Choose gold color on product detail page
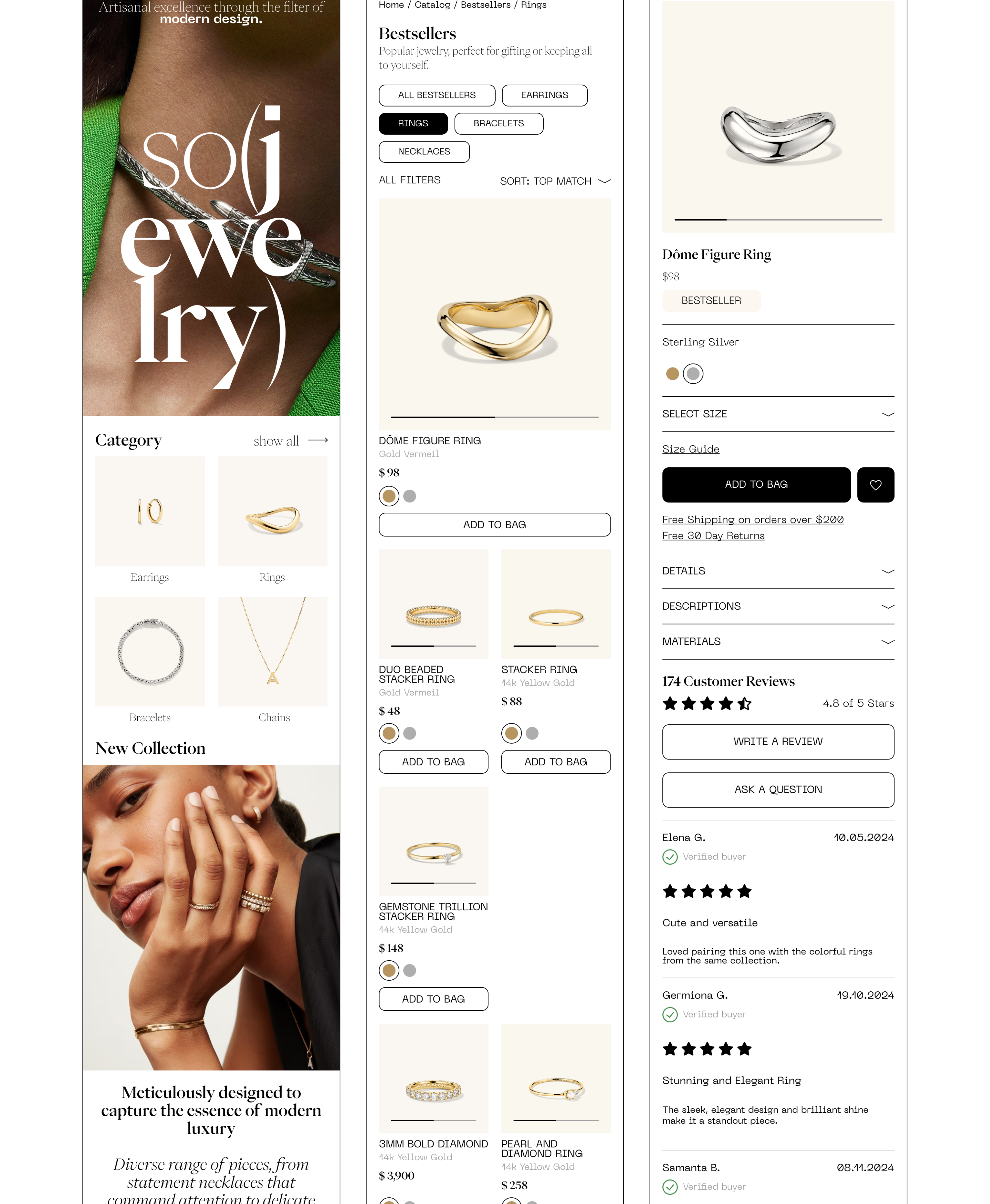This screenshot has width=990, height=1204. (x=672, y=374)
